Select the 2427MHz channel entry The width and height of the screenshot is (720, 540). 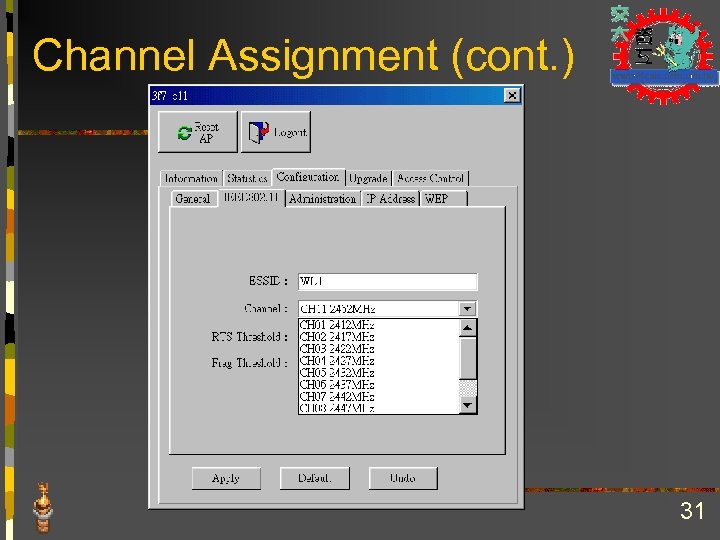(x=378, y=360)
